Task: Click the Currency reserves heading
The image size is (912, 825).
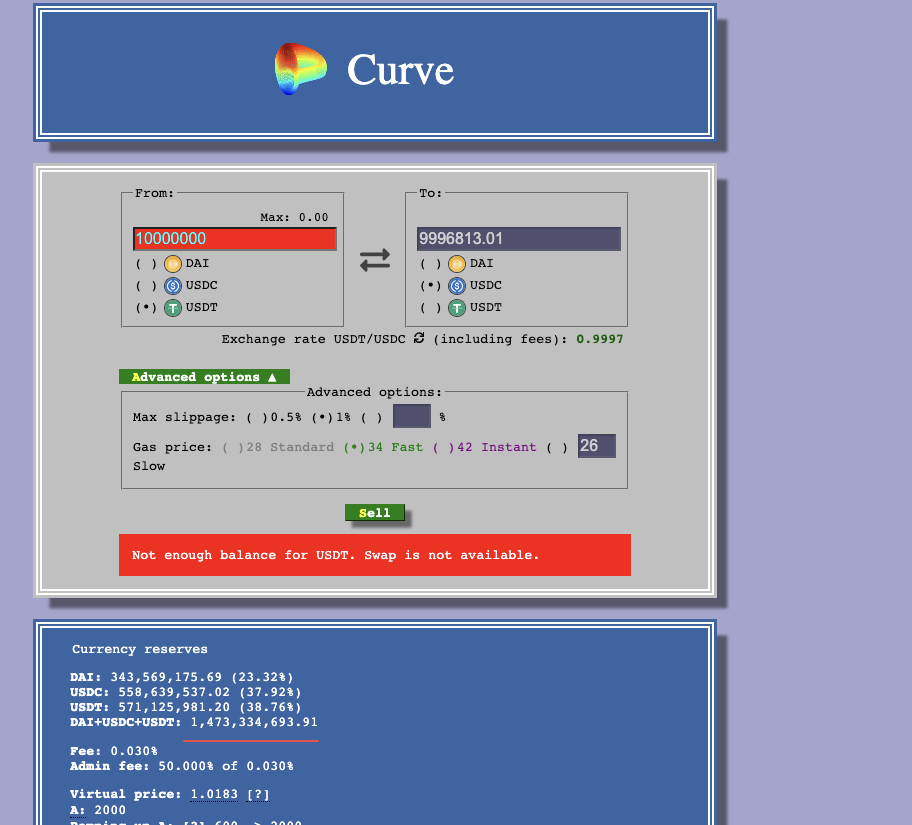Action: click(x=140, y=649)
